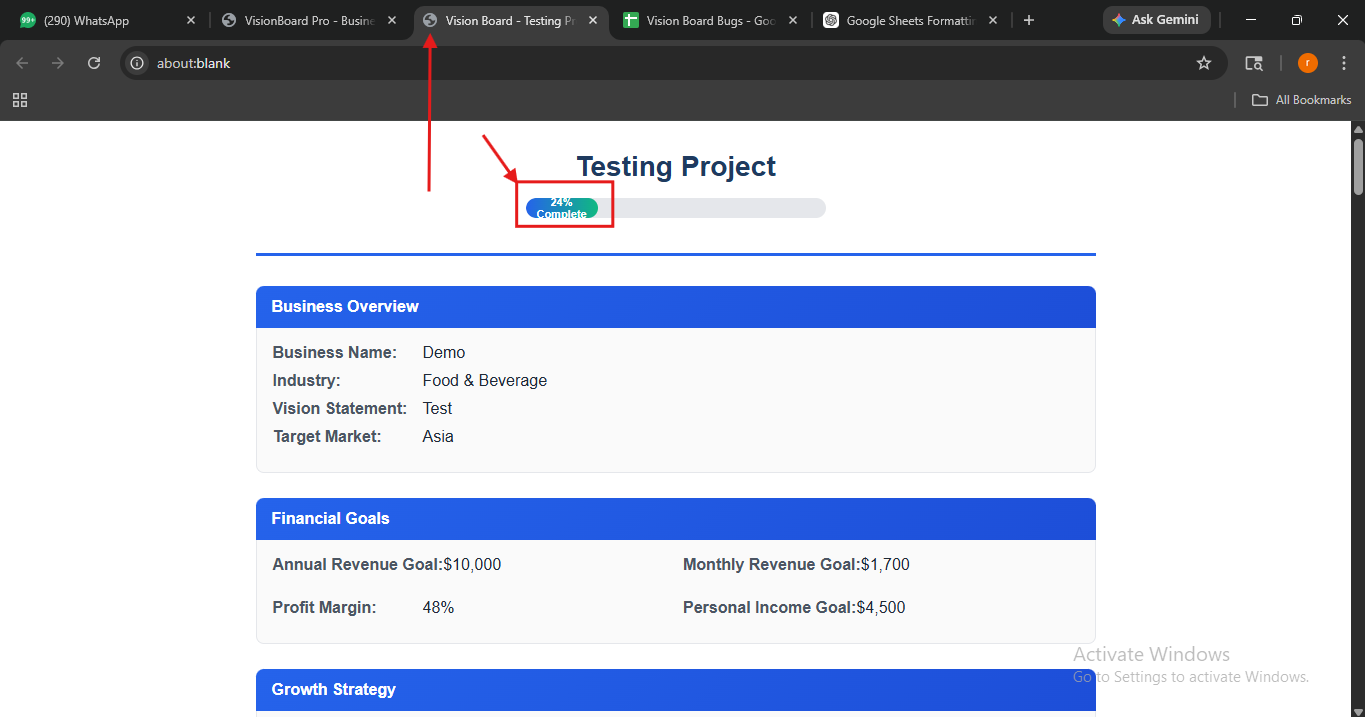Click the $1,700 monthly revenue value
The height and width of the screenshot is (717, 1365).
pyautogui.click(x=885, y=564)
